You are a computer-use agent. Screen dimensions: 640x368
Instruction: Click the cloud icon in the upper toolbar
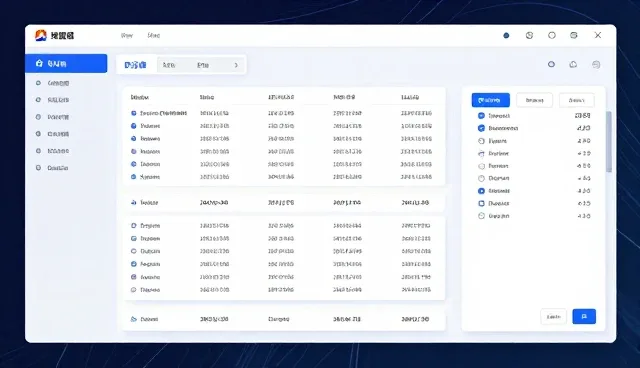click(573, 64)
